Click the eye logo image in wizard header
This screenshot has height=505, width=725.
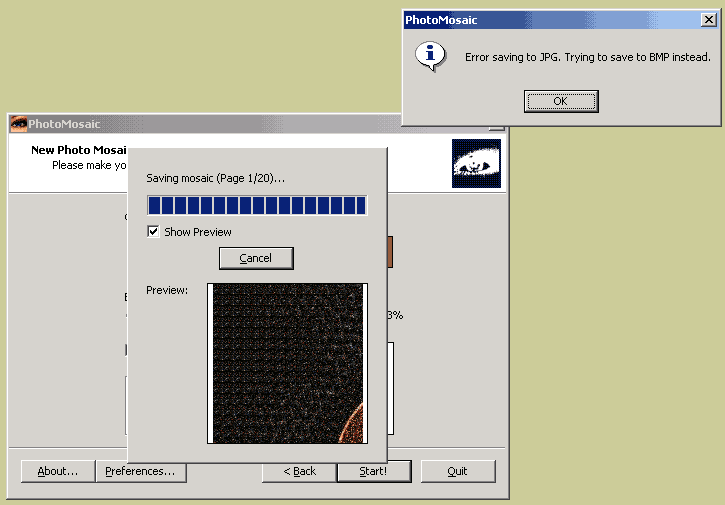pyautogui.click(x=476, y=163)
